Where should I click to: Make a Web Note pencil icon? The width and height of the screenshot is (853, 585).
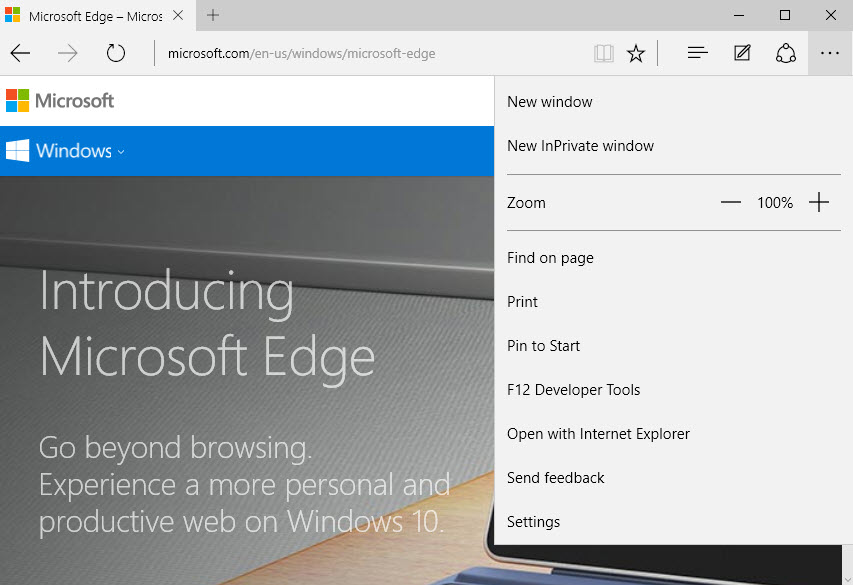(742, 53)
